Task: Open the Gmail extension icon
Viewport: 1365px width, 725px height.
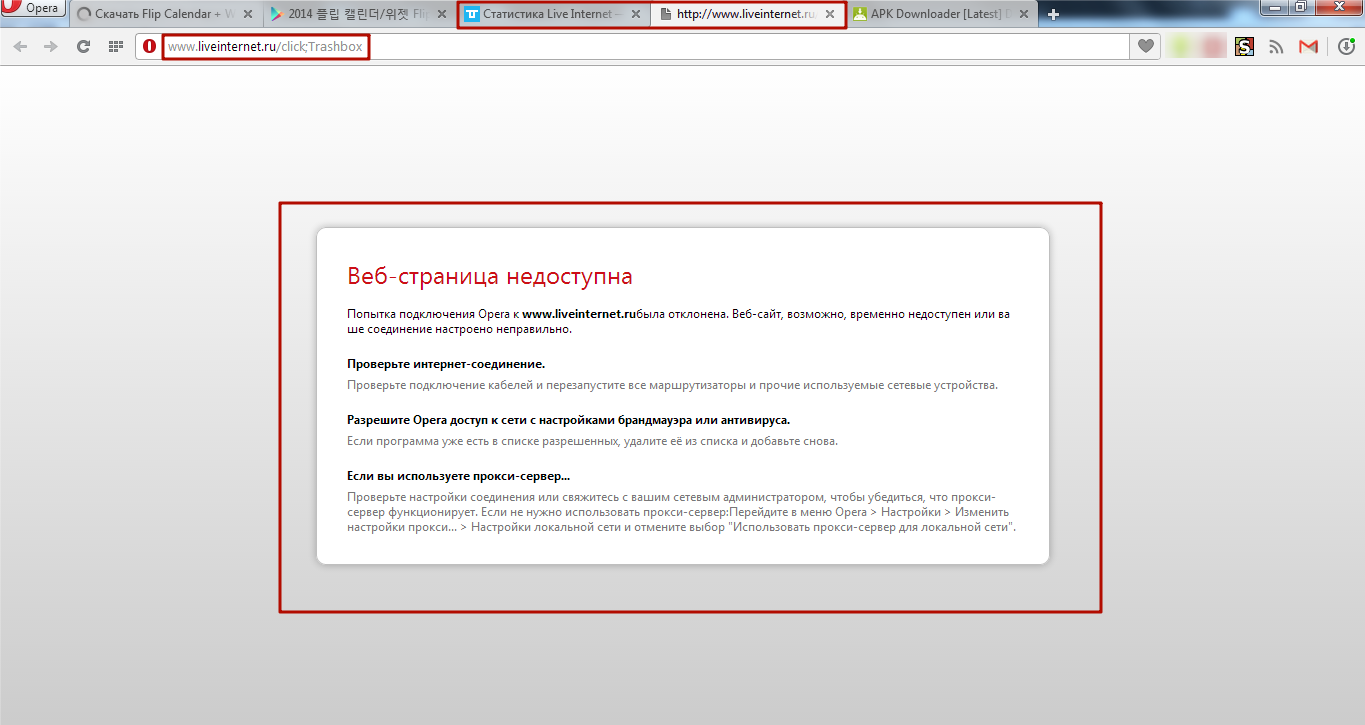Action: tap(1308, 46)
